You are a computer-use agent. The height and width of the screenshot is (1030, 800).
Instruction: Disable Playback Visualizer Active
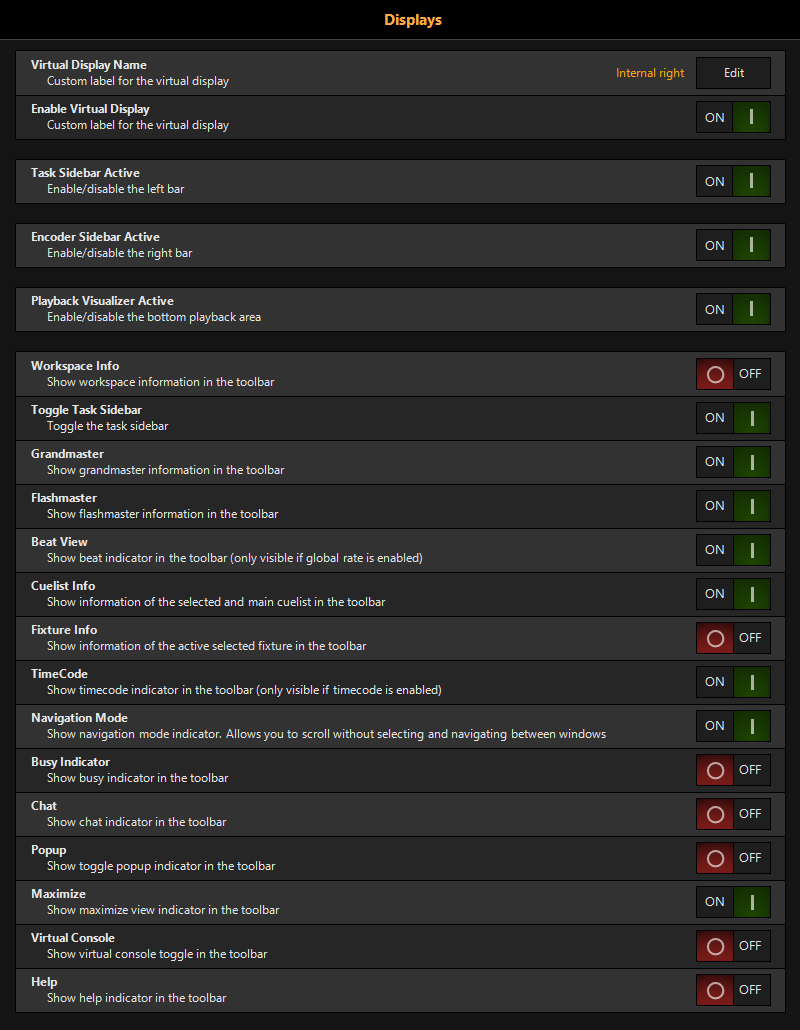pyautogui.click(x=733, y=309)
